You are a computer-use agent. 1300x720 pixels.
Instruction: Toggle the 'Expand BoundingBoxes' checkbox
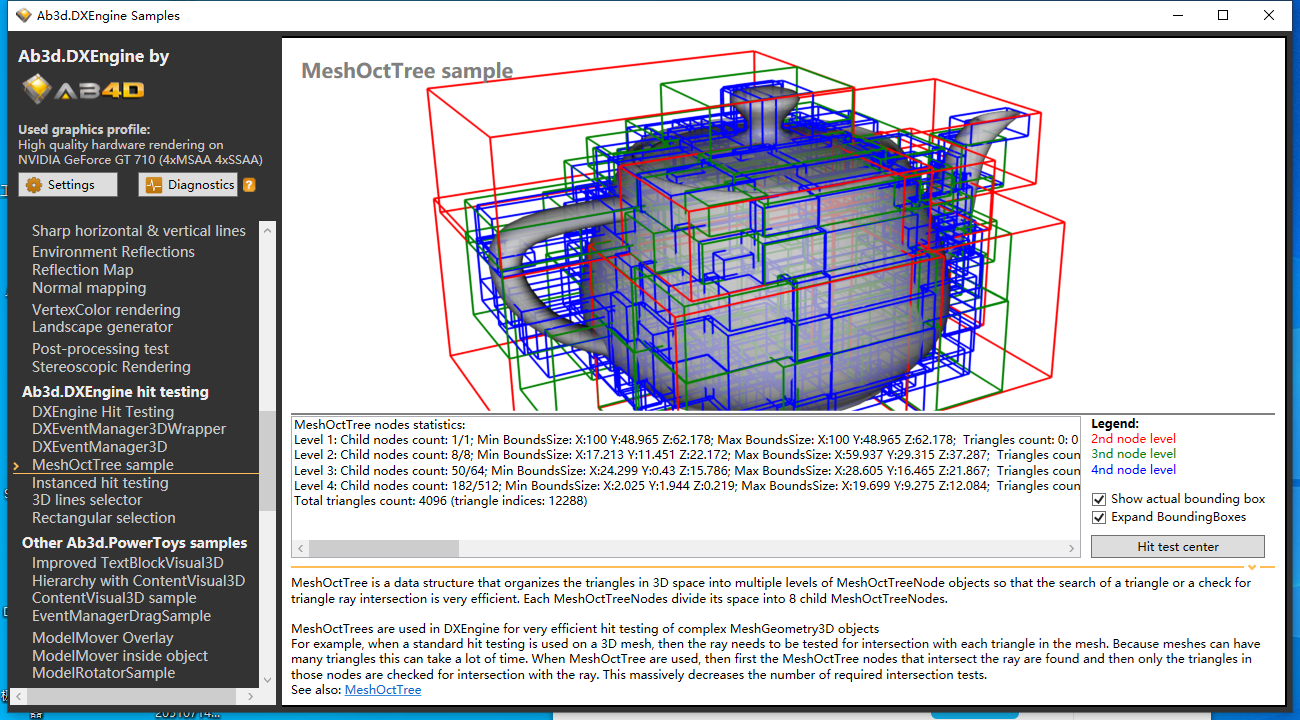1098,518
